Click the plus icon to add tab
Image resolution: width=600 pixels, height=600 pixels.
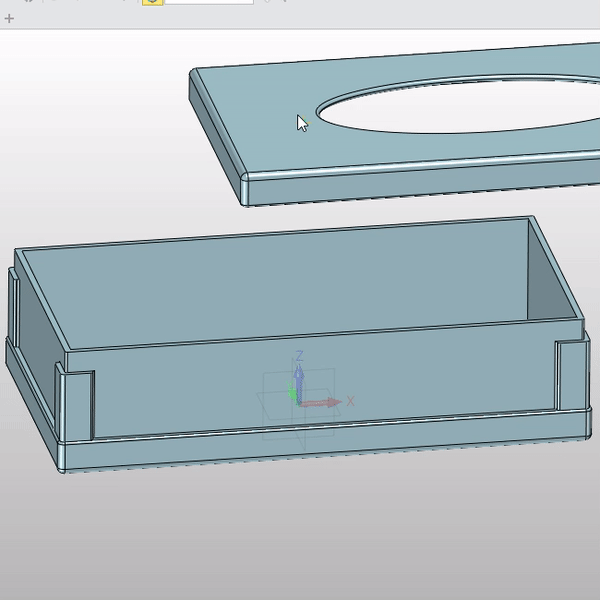(x=9, y=18)
